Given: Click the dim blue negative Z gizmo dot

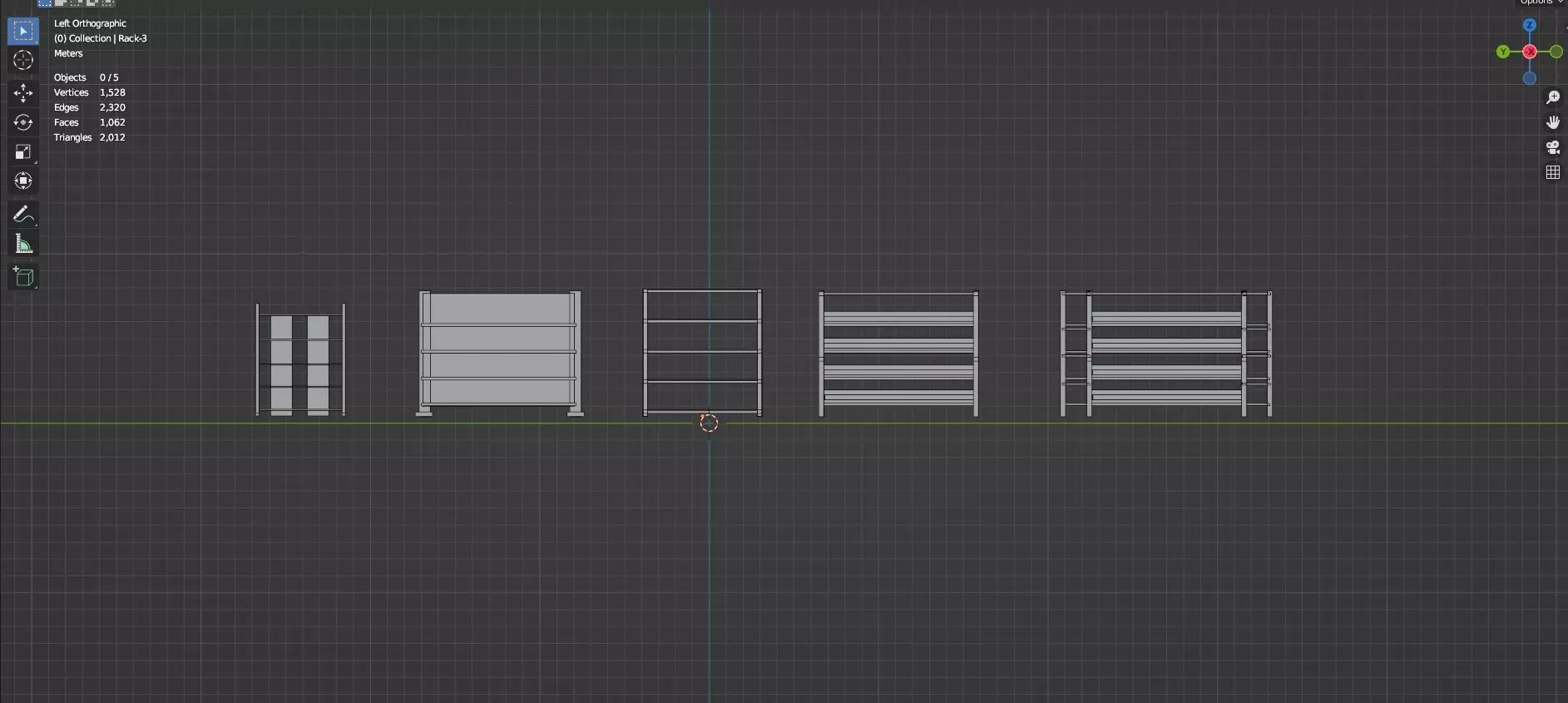Looking at the screenshot, I should pos(1529,78).
